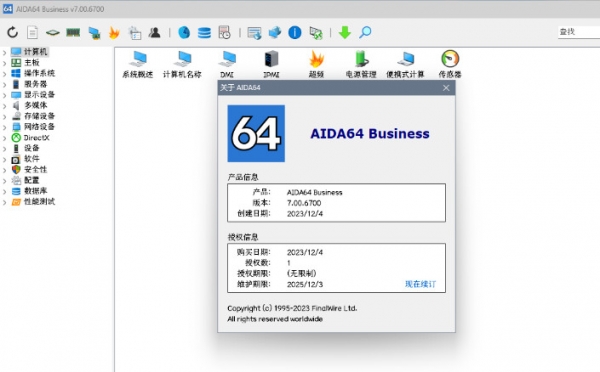Click the AIDA64 title bar app icon
Viewport: 600px width, 372px height.
pos(8,9)
